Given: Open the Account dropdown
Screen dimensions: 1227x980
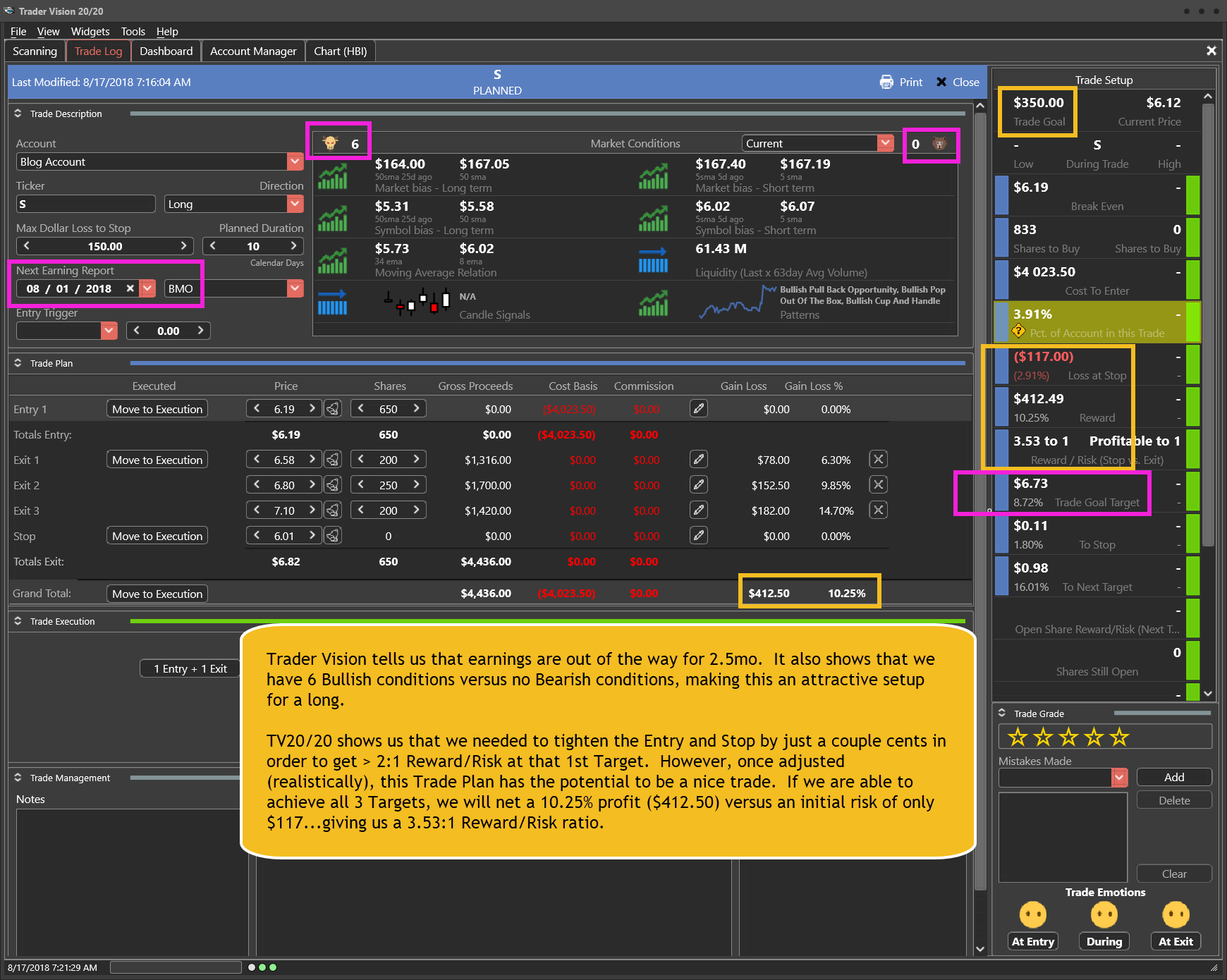Looking at the screenshot, I should click(x=295, y=161).
